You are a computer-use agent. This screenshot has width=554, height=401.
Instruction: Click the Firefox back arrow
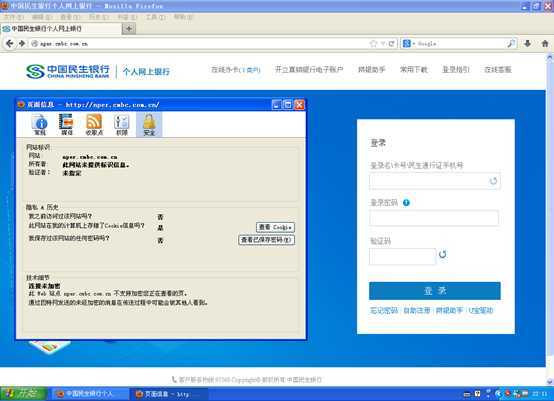pos(10,43)
